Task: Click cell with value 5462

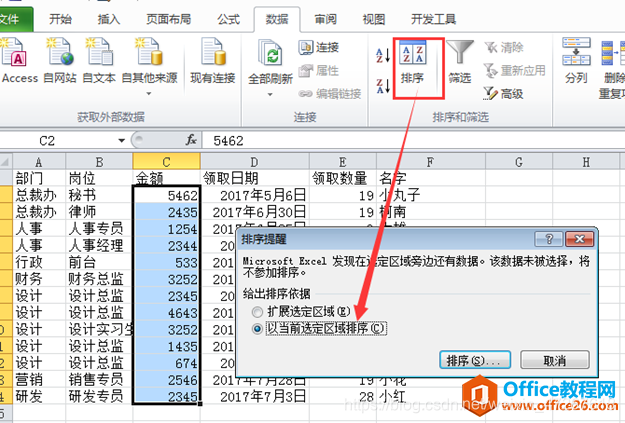Action: tap(166, 195)
